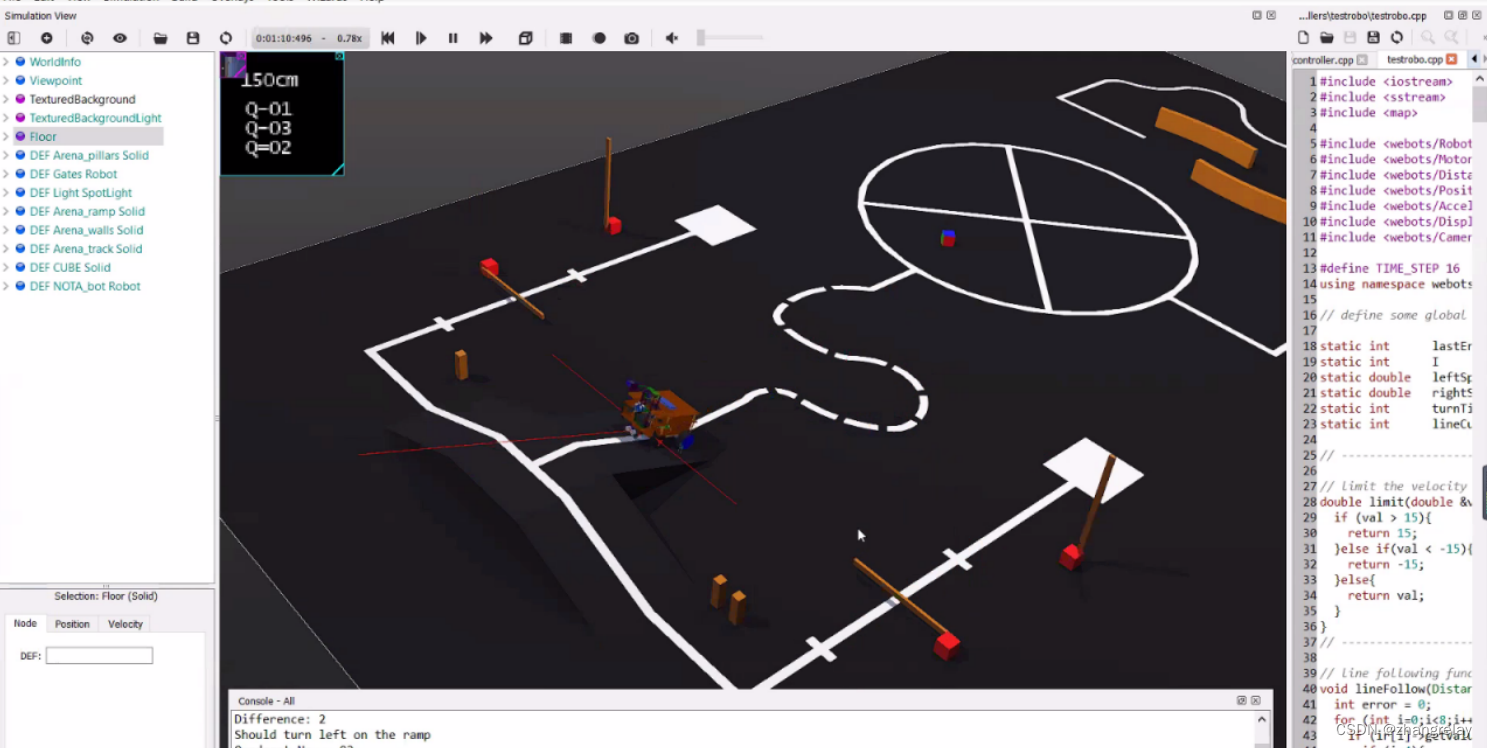This screenshot has width=1487, height=748.
Task: Toggle the rendering cube icon
Action: [525, 38]
